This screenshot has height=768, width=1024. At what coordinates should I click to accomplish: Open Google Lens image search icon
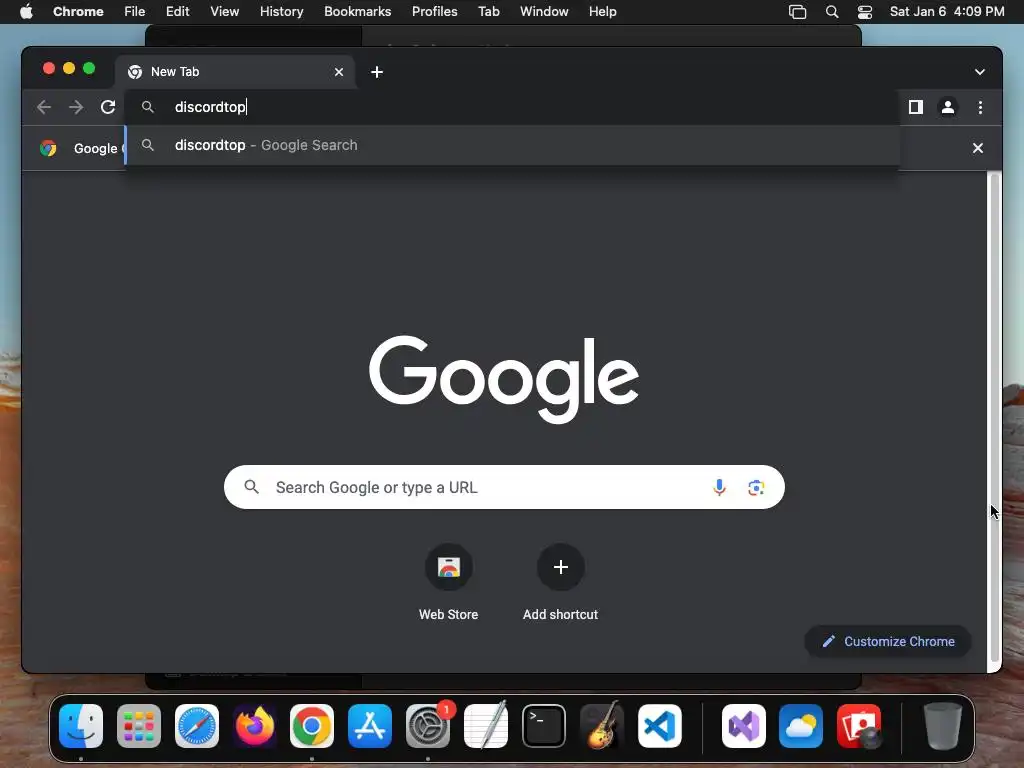pyautogui.click(x=756, y=487)
